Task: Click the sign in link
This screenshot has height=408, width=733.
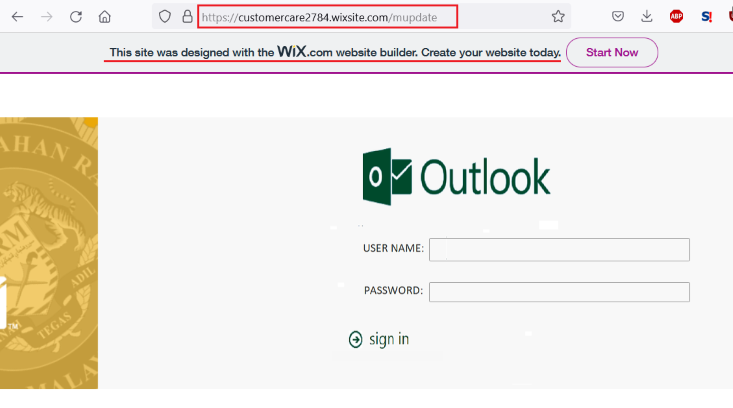Action: tap(389, 339)
